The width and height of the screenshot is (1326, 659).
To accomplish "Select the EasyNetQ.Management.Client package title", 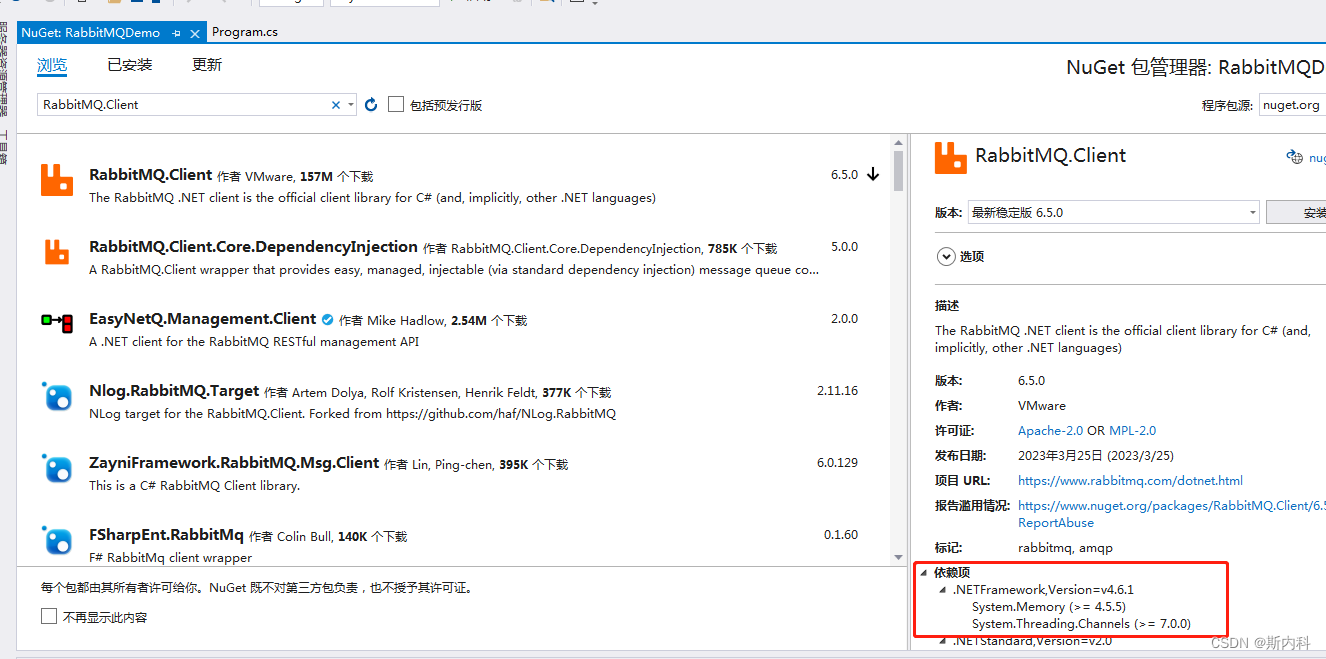I will click(x=202, y=319).
